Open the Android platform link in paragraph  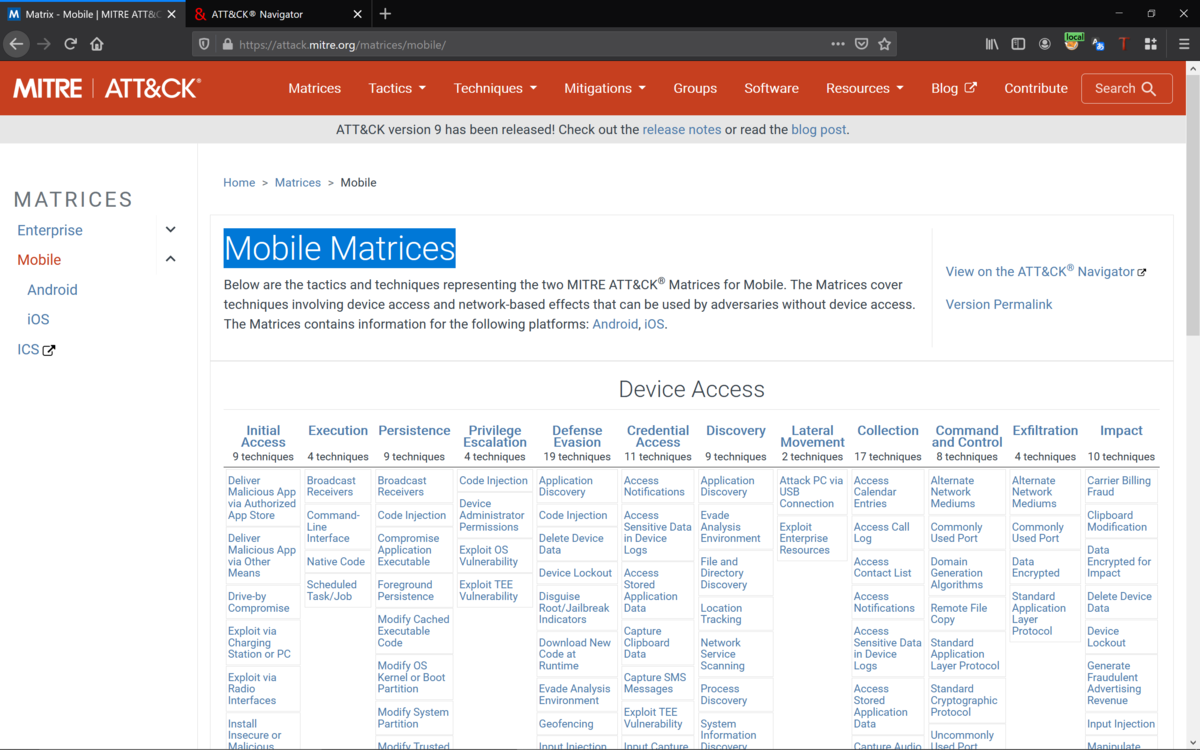(x=615, y=324)
